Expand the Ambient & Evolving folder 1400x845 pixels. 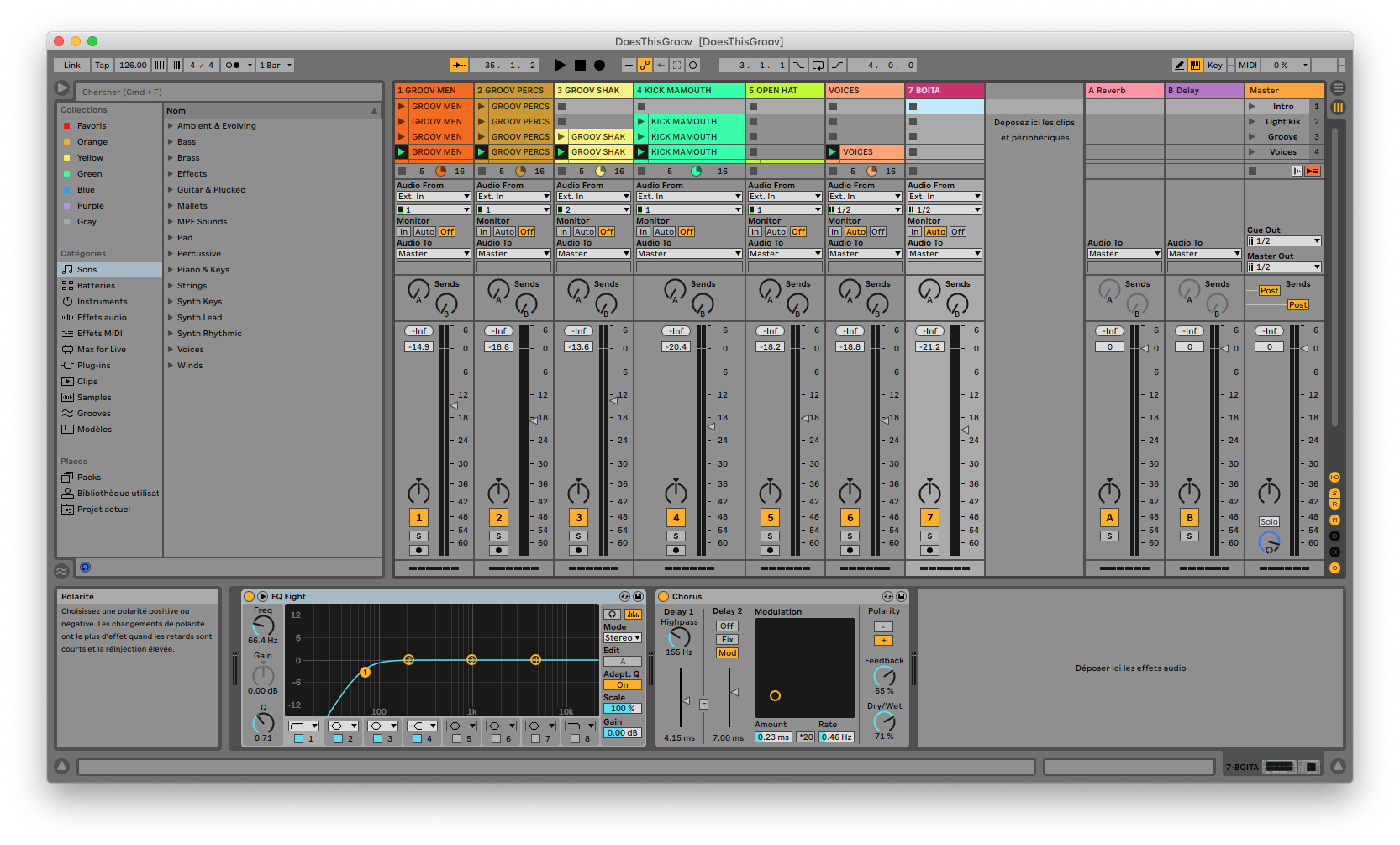tap(171, 126)
